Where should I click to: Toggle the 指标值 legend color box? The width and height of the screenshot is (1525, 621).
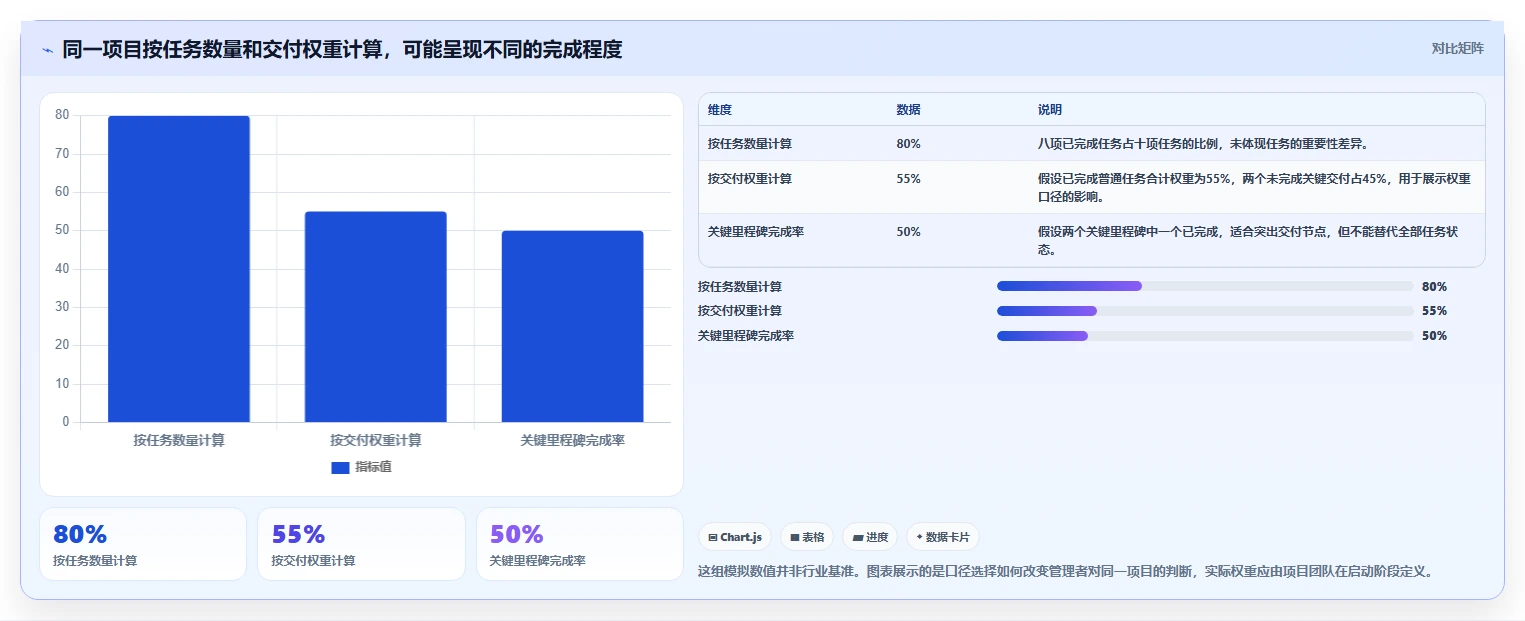[340, 467]
